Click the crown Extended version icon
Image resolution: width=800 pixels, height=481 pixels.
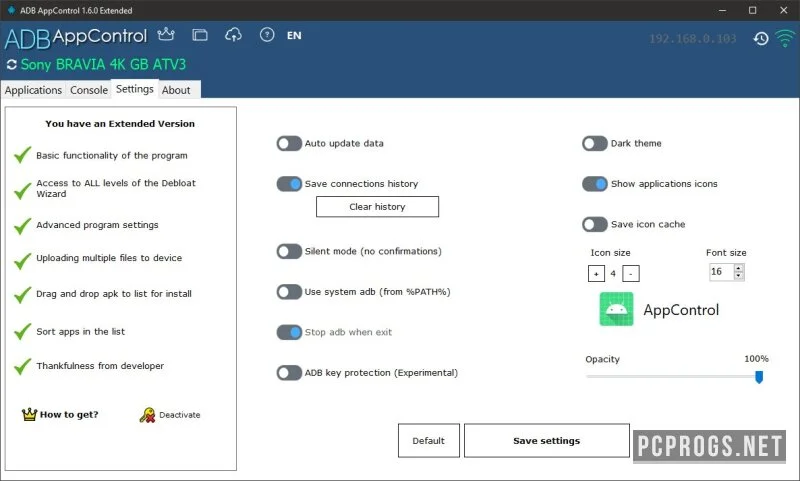(x=166, y=35)
